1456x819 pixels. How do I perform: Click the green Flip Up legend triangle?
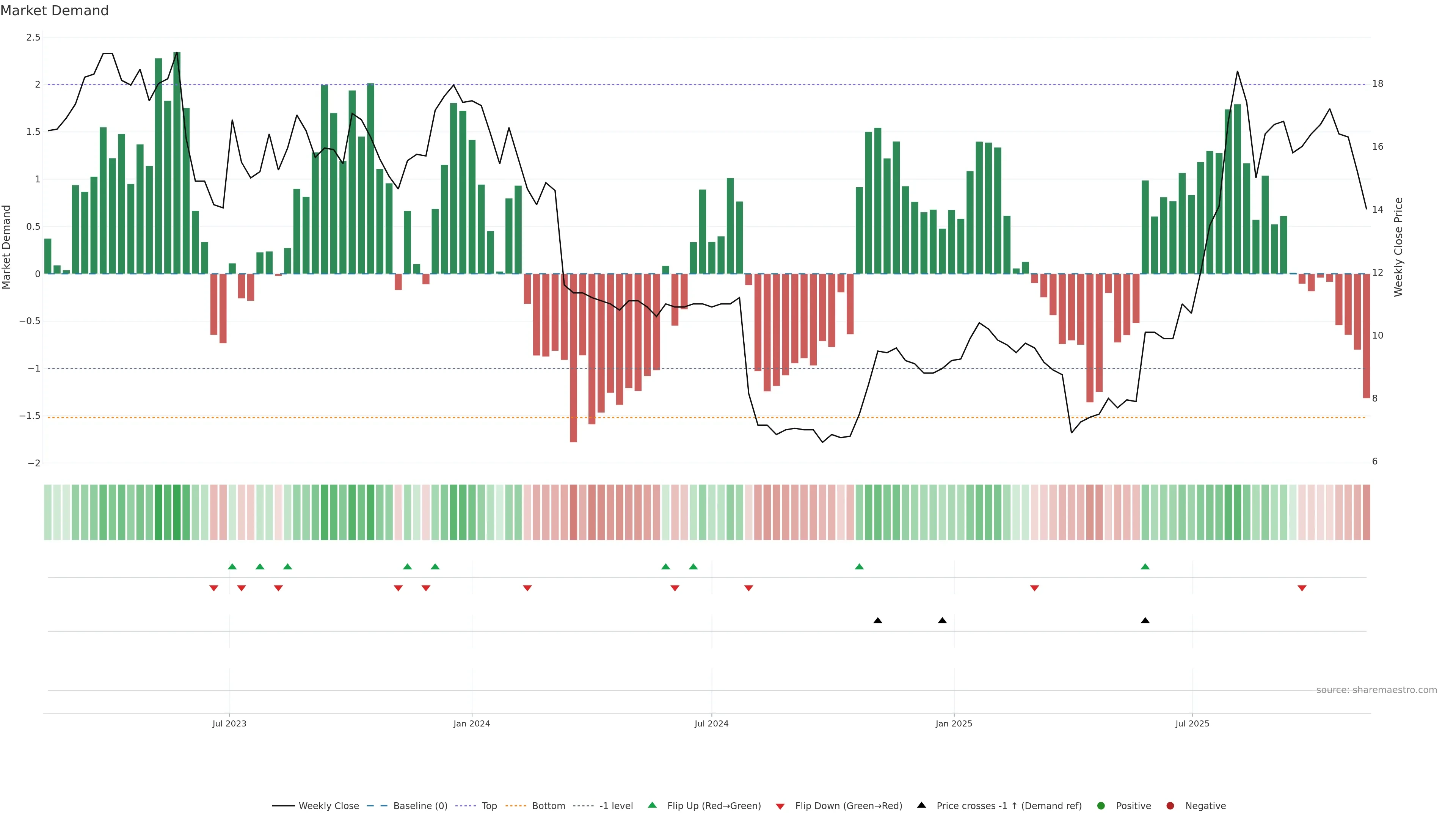652,805
